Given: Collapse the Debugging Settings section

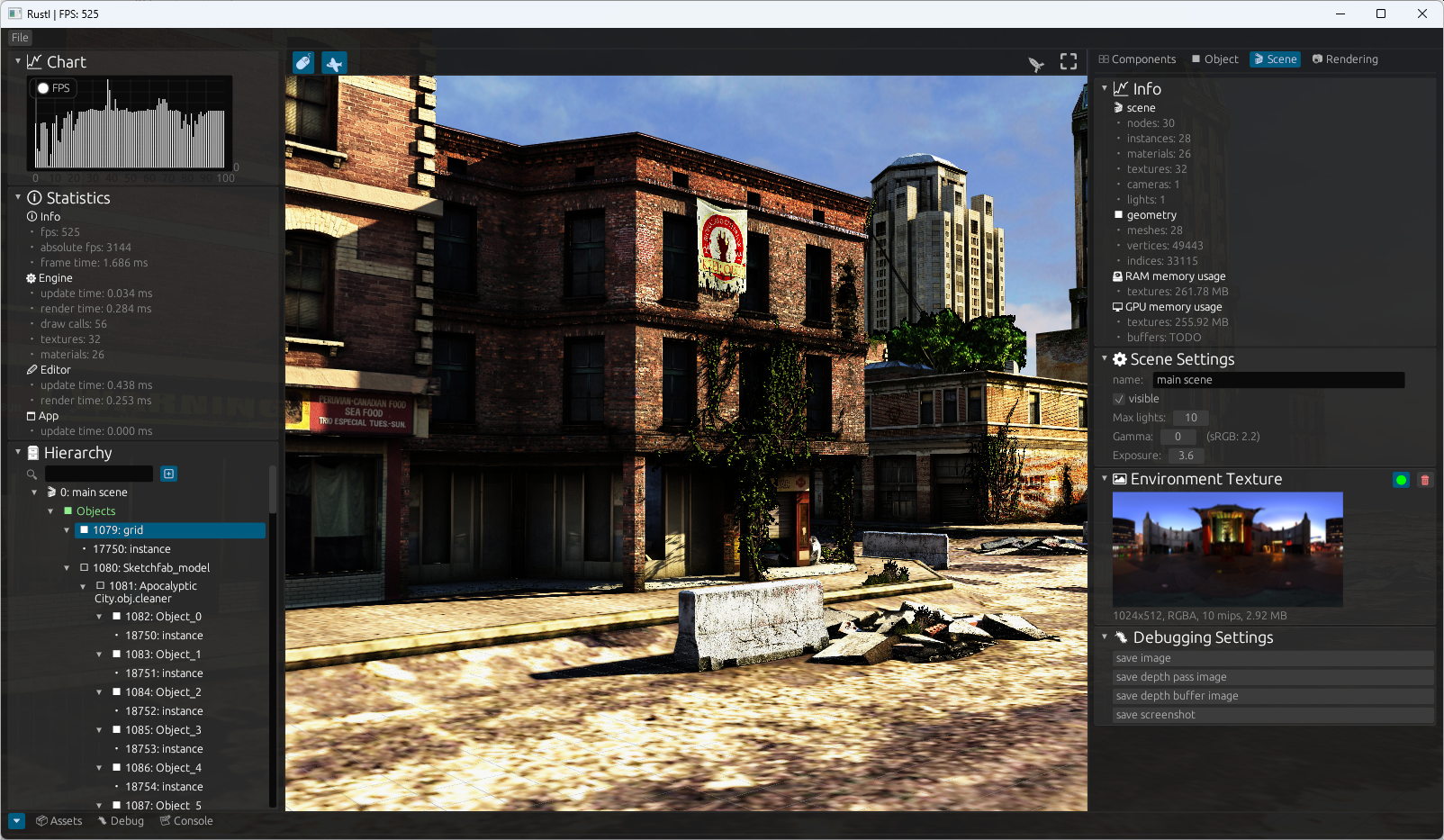Looking at the screenshot, I should (x=1105, y=637).
